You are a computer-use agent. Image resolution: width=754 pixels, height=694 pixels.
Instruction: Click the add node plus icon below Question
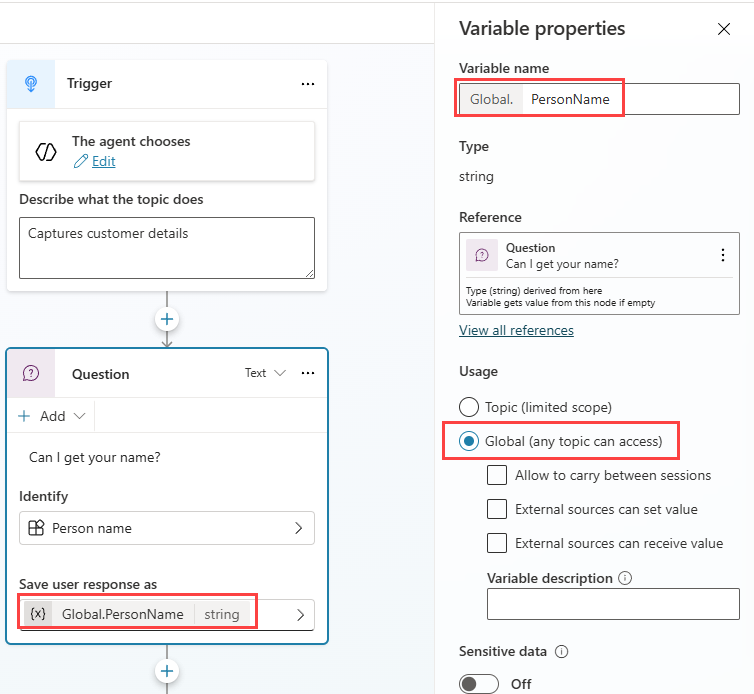167,671
